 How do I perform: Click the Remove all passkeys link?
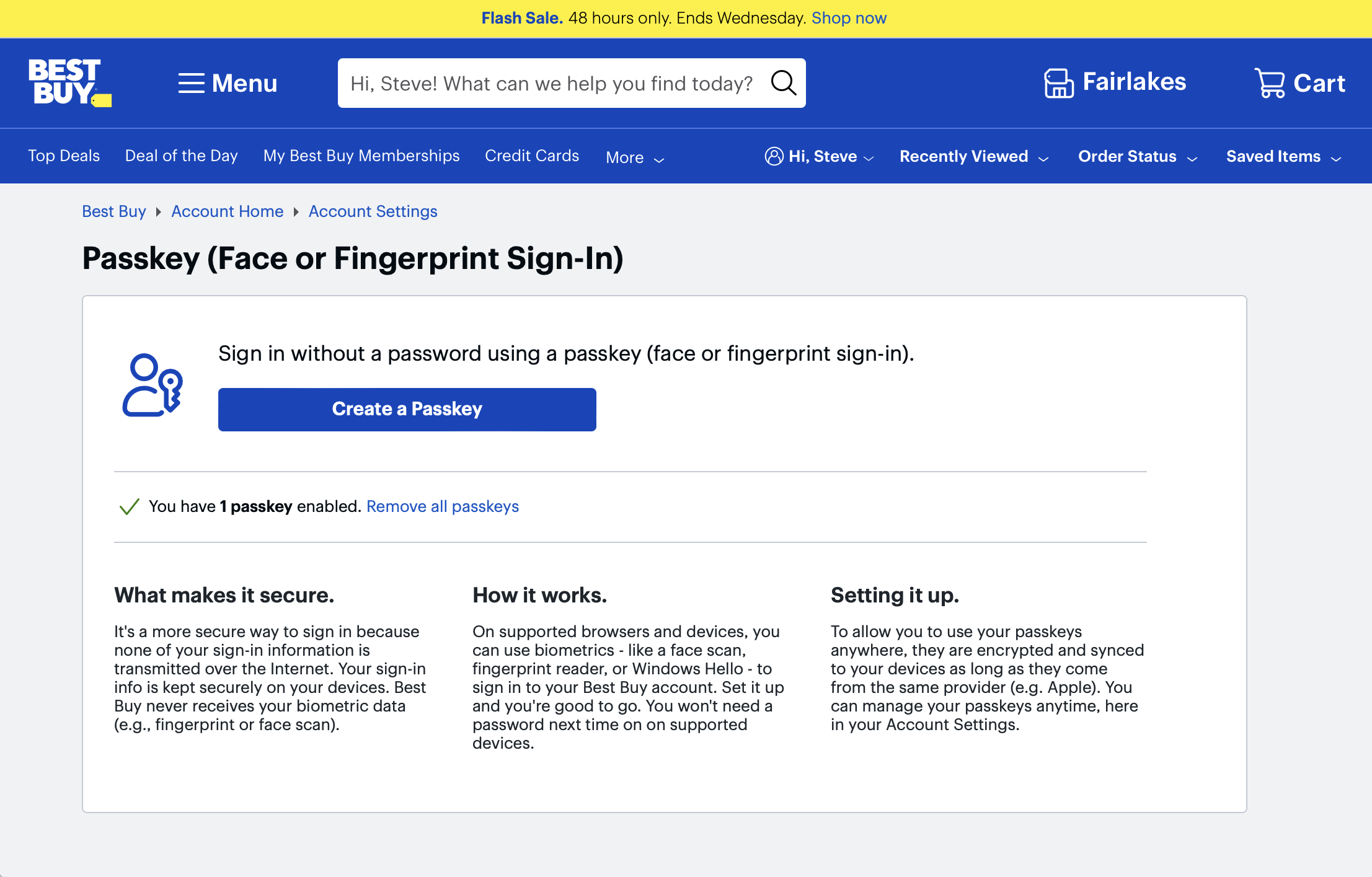(443, 506)
